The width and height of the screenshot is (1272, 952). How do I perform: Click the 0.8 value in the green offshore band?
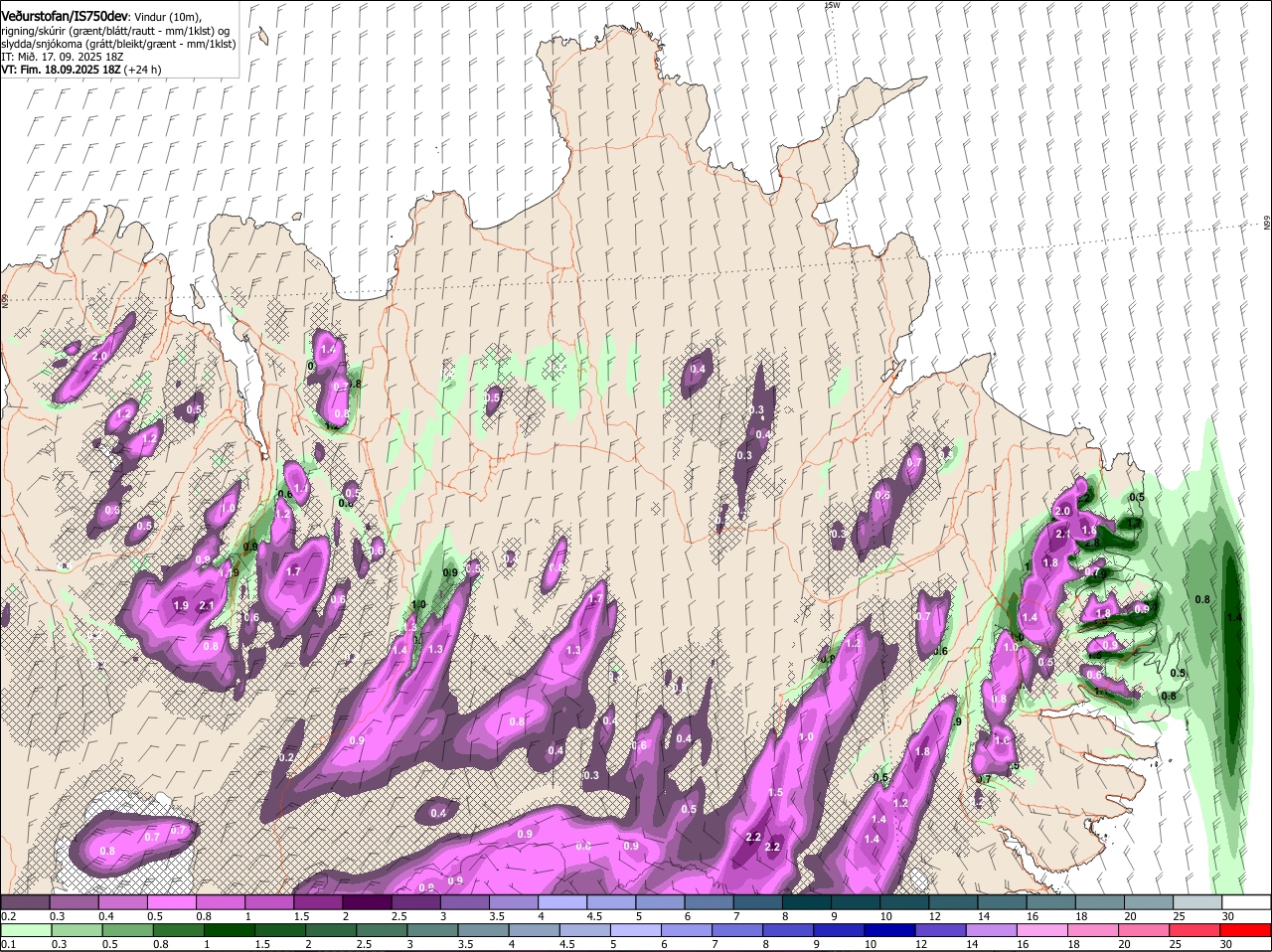(x=1201, y=599)
